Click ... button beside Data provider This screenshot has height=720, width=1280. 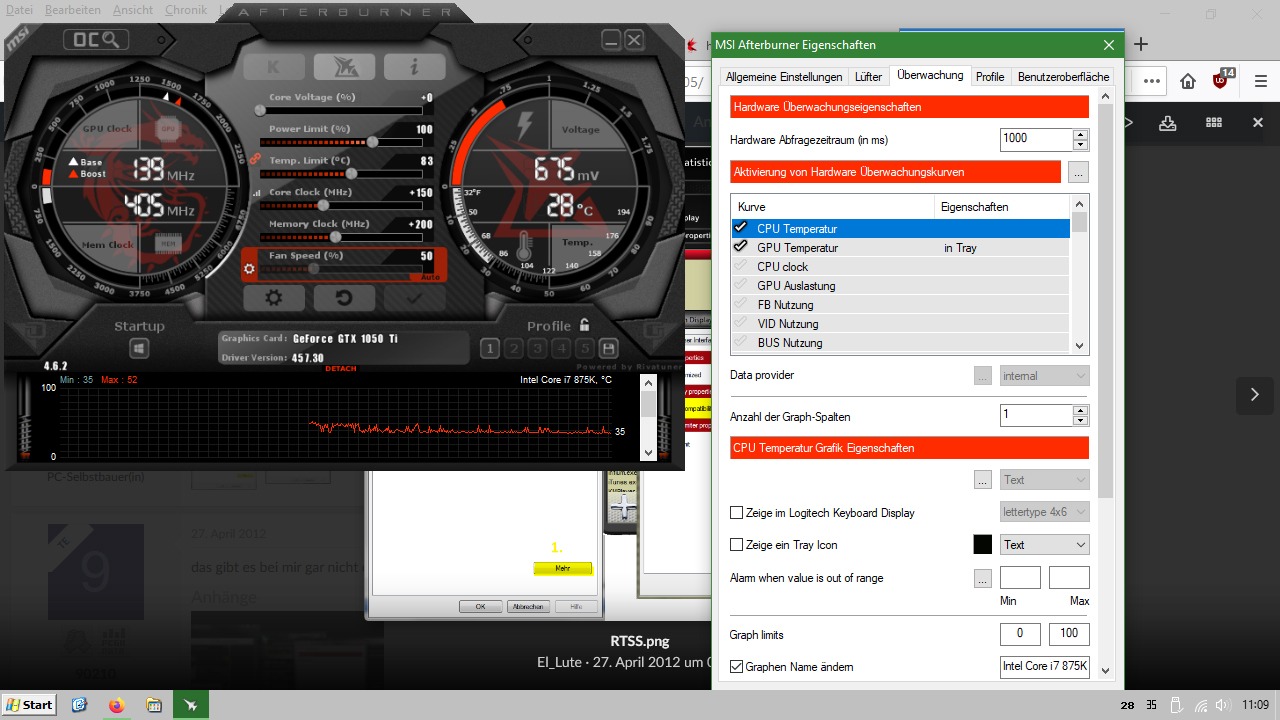[x=983, y=376]
